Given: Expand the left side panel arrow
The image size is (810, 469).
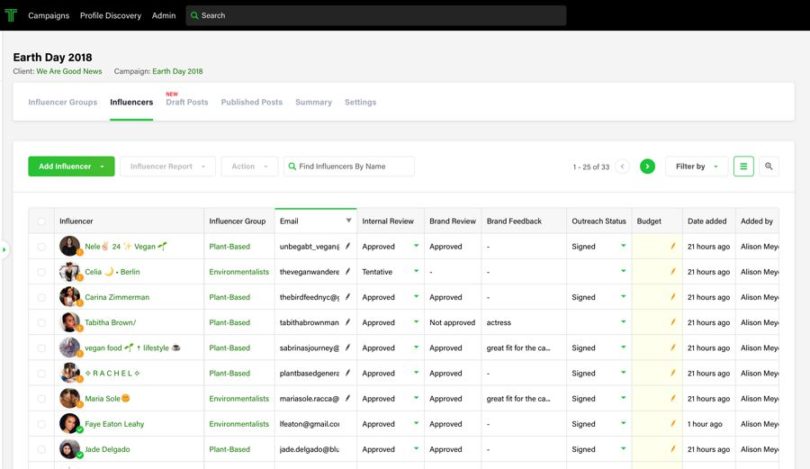Looking at the screenshot, I should click(4, 249).
